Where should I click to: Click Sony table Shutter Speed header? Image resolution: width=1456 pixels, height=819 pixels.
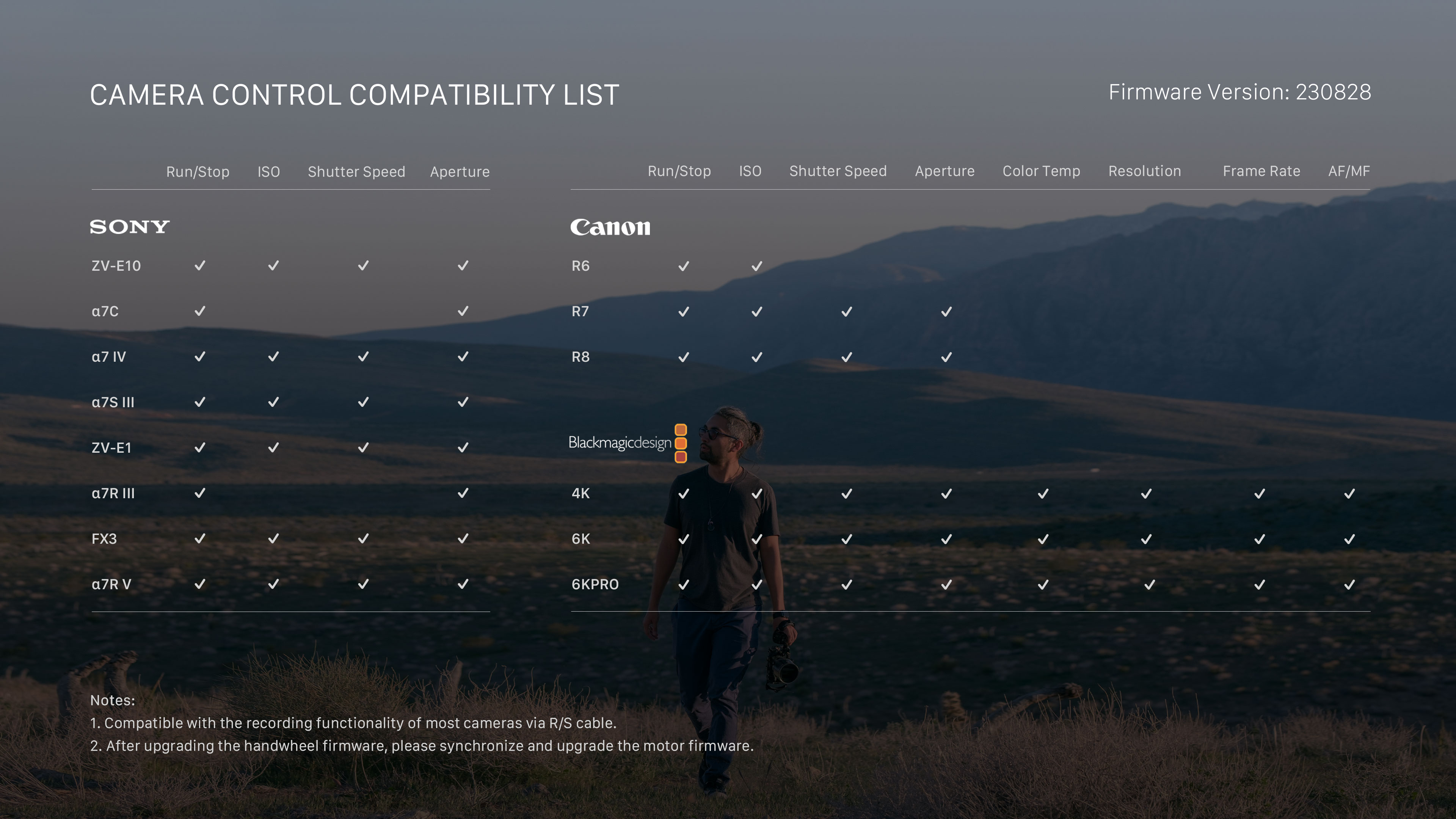(x=356, y=172)
